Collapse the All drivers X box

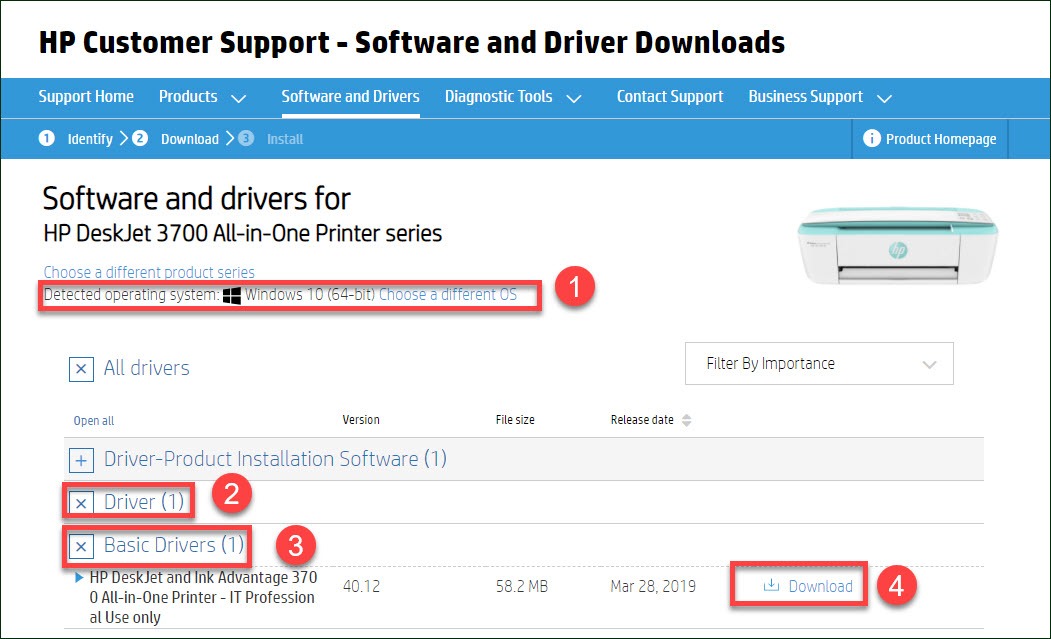(81, 369)
